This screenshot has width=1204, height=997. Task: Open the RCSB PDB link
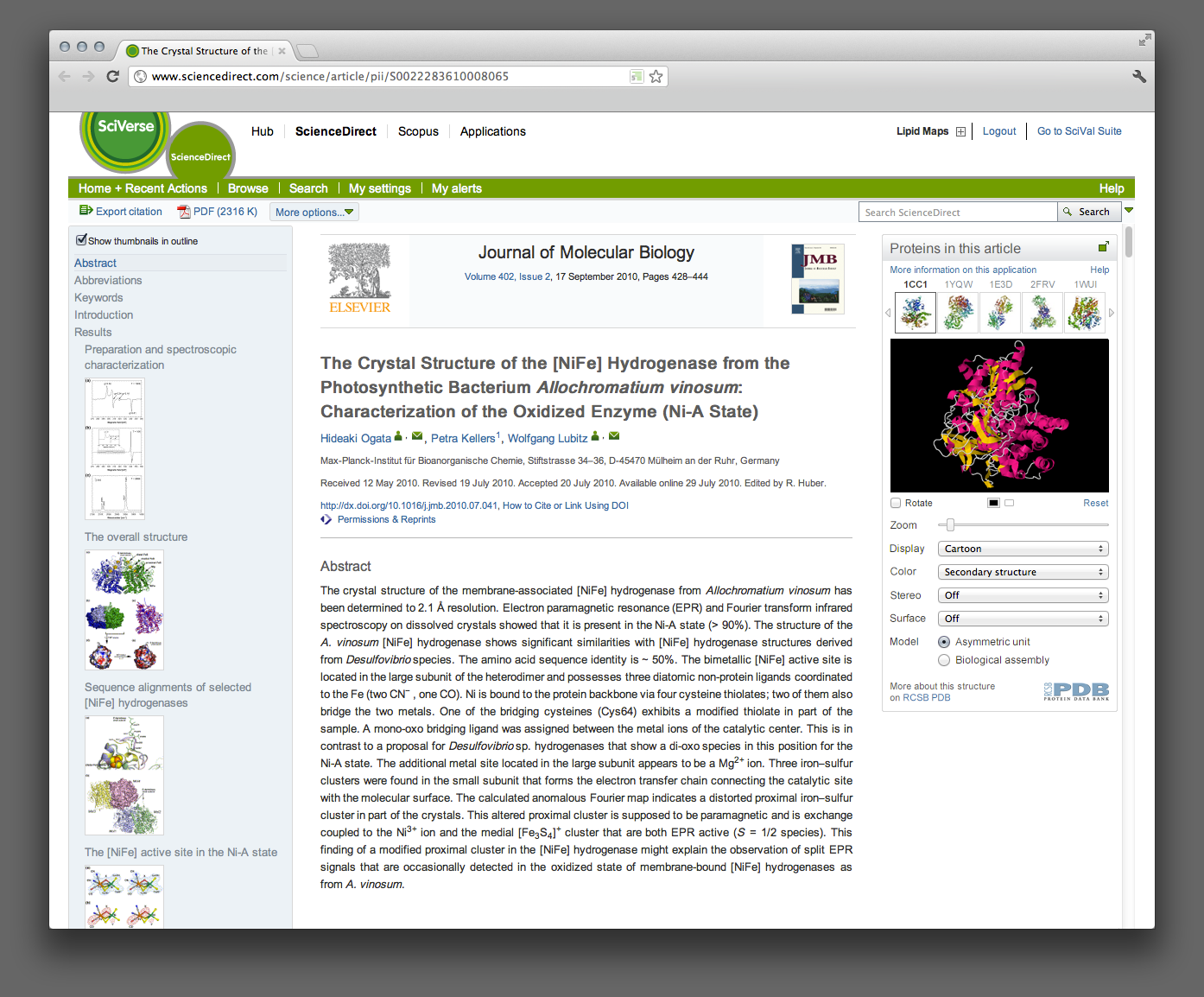(x=927, y=697)
